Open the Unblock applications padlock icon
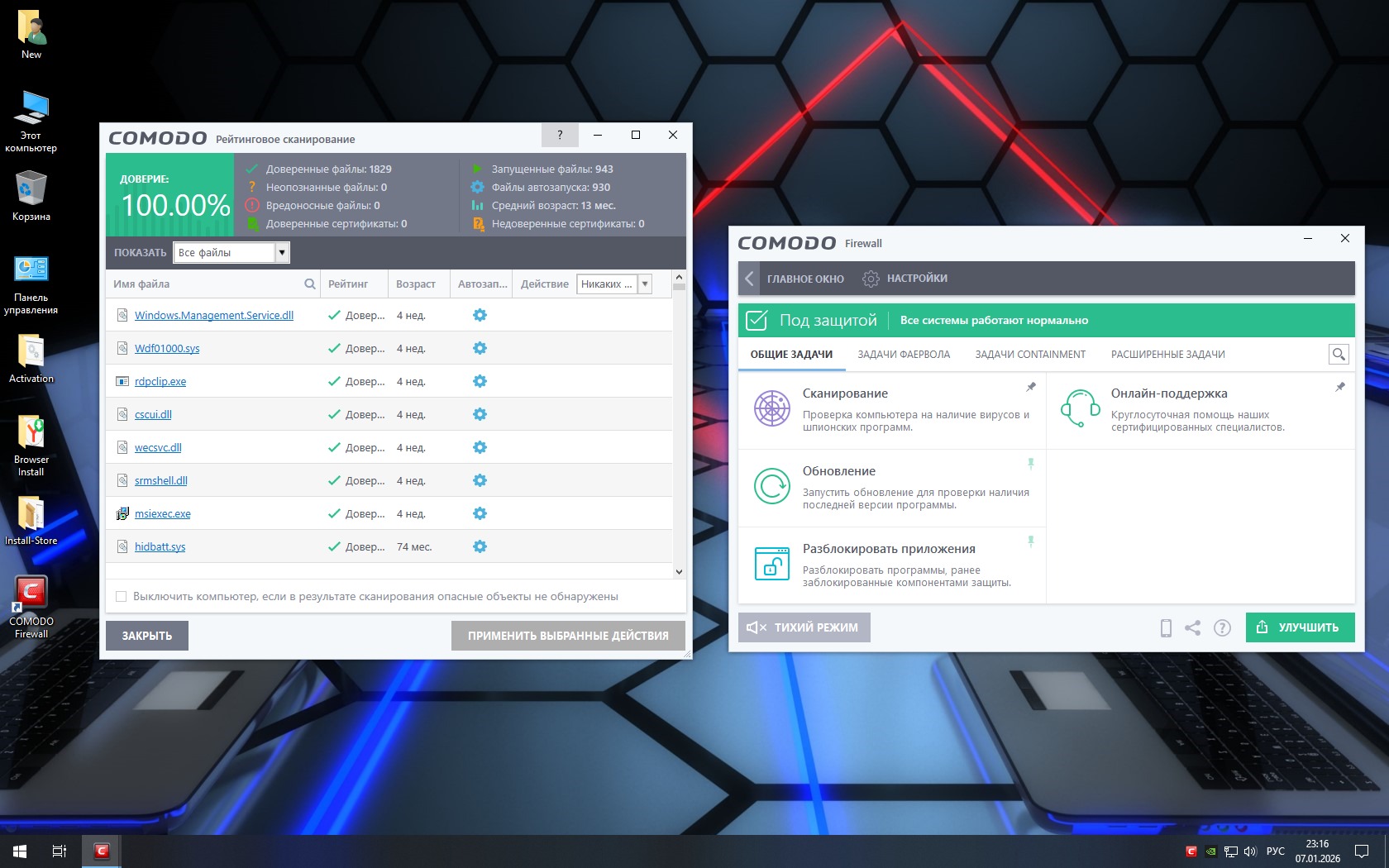The image size is (1389, 868). click(x=771, y=564)
